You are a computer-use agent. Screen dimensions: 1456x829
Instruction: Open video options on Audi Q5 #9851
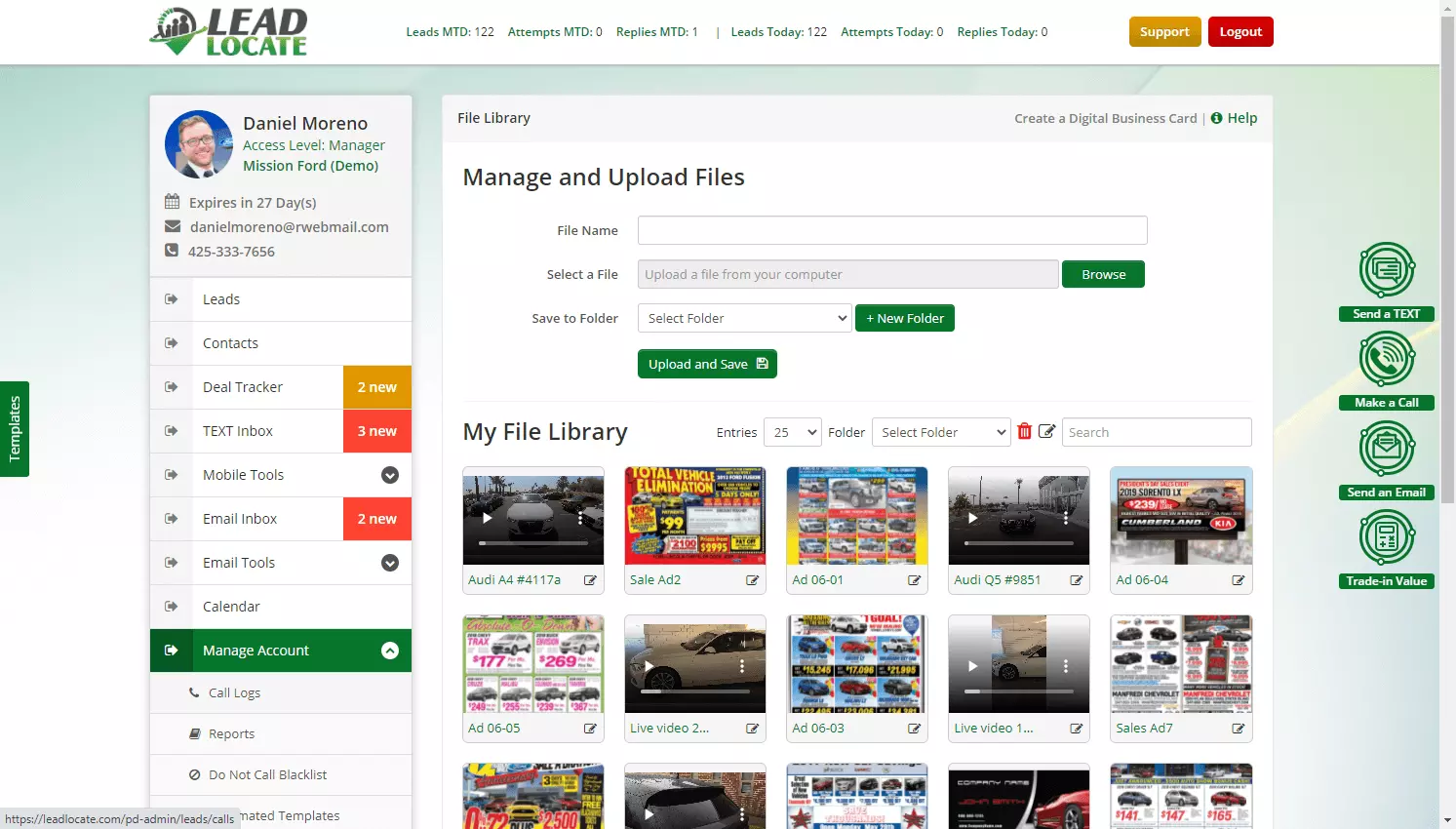(1066, 518)
